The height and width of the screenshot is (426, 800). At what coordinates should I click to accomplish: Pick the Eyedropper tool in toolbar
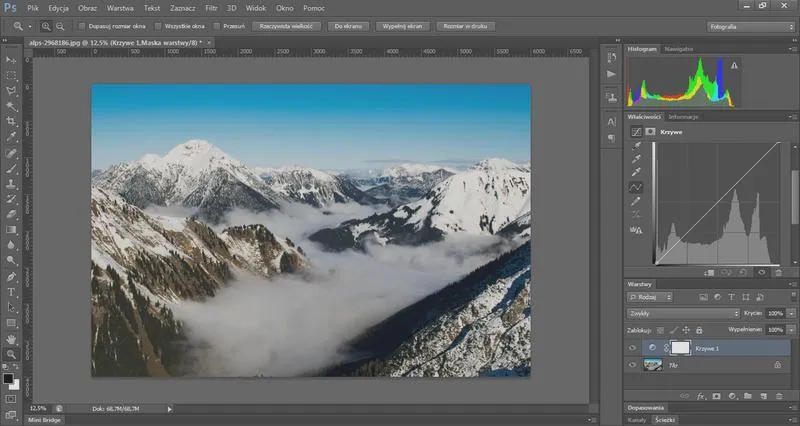(x=11, y=136)
